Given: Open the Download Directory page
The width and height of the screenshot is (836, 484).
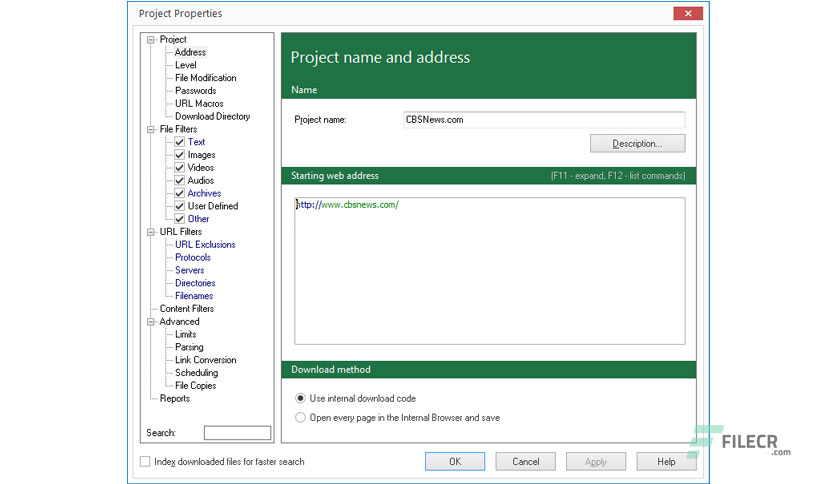Looking at the screenshot, I should pos(213,116).
